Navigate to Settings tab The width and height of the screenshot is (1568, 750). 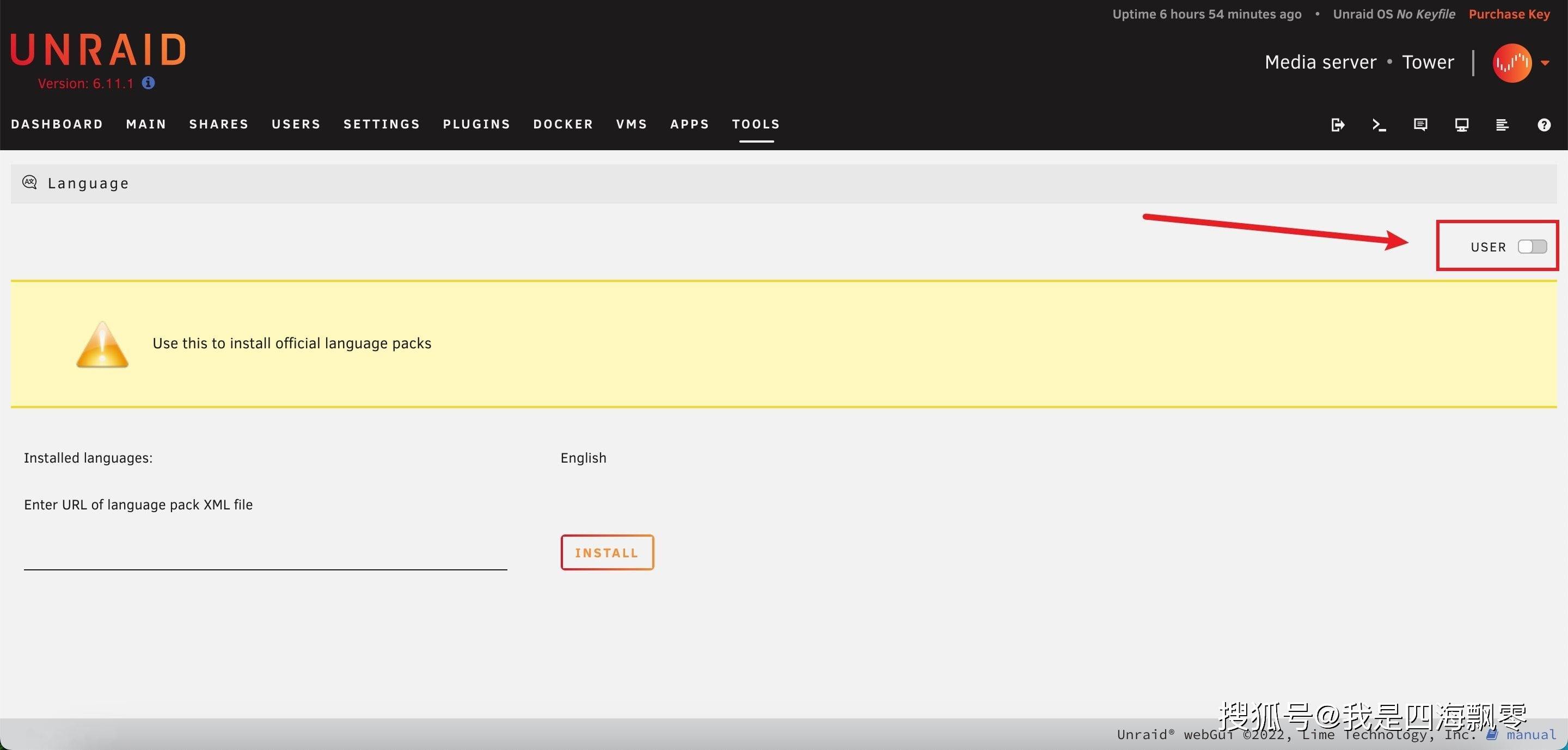(x=382, y=124)
